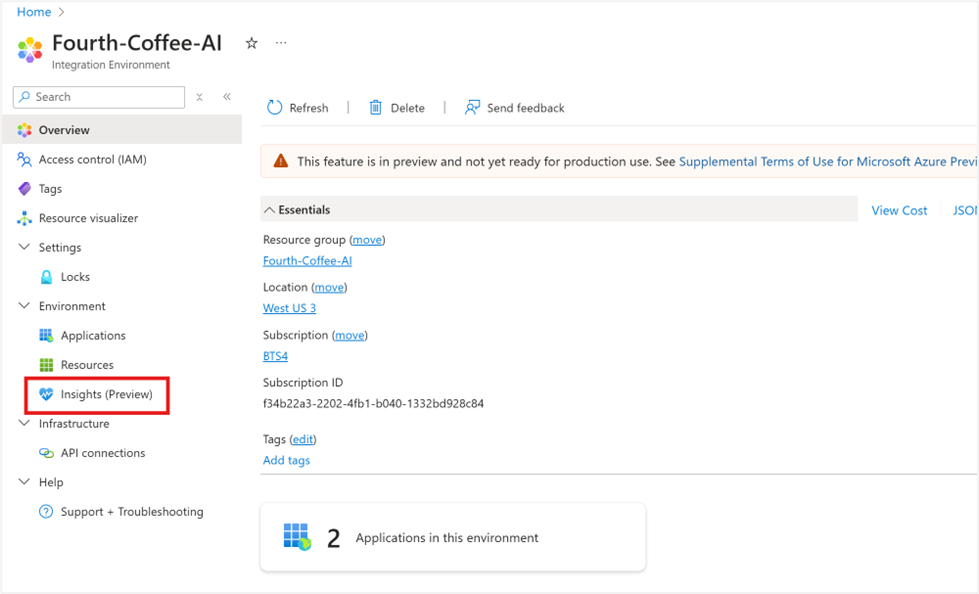
Task: Clear the search box with the X icon
Action: (x=199, y=97)
